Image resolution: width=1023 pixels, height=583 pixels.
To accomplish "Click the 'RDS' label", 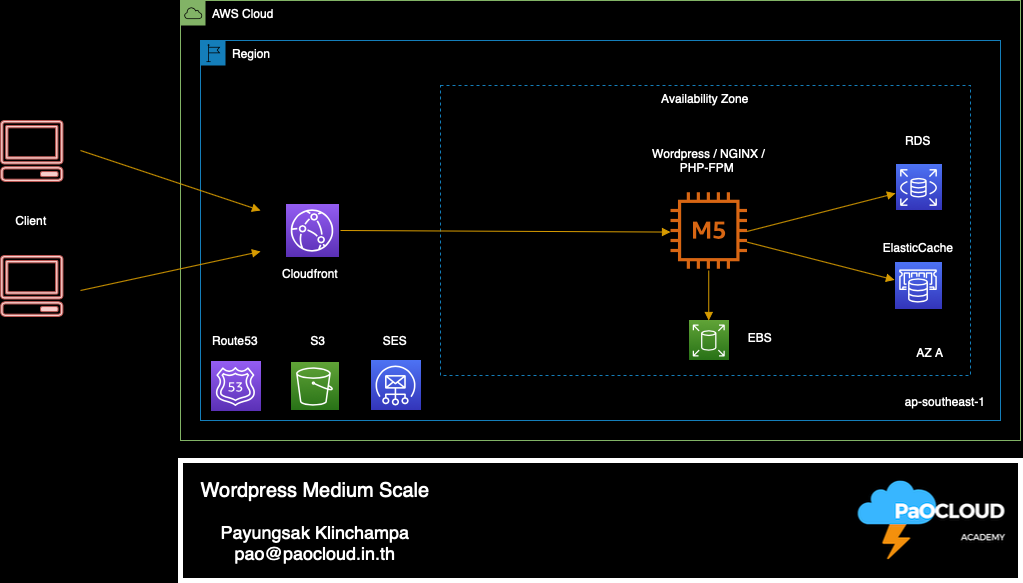I will [917, 141].
